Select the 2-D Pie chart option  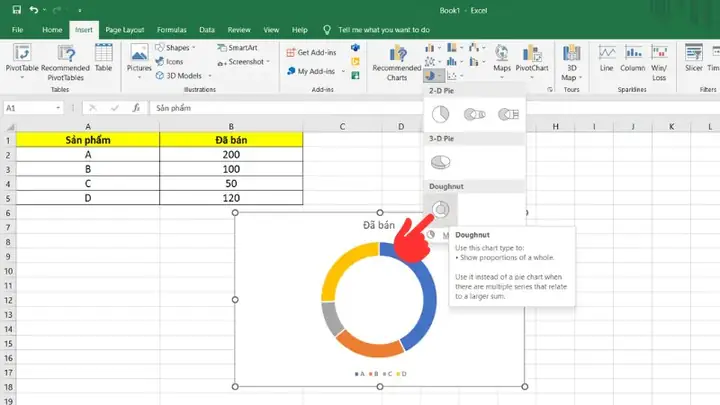440,114
